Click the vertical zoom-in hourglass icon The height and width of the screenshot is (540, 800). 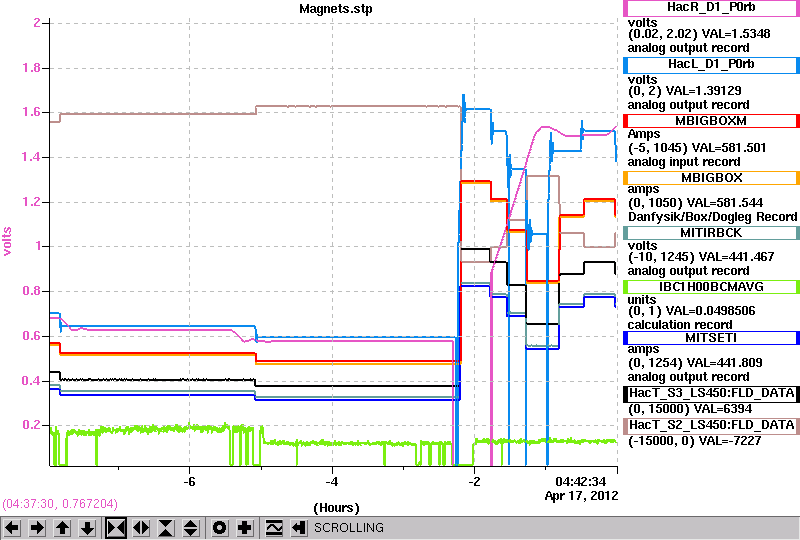(x=166, y=528)
